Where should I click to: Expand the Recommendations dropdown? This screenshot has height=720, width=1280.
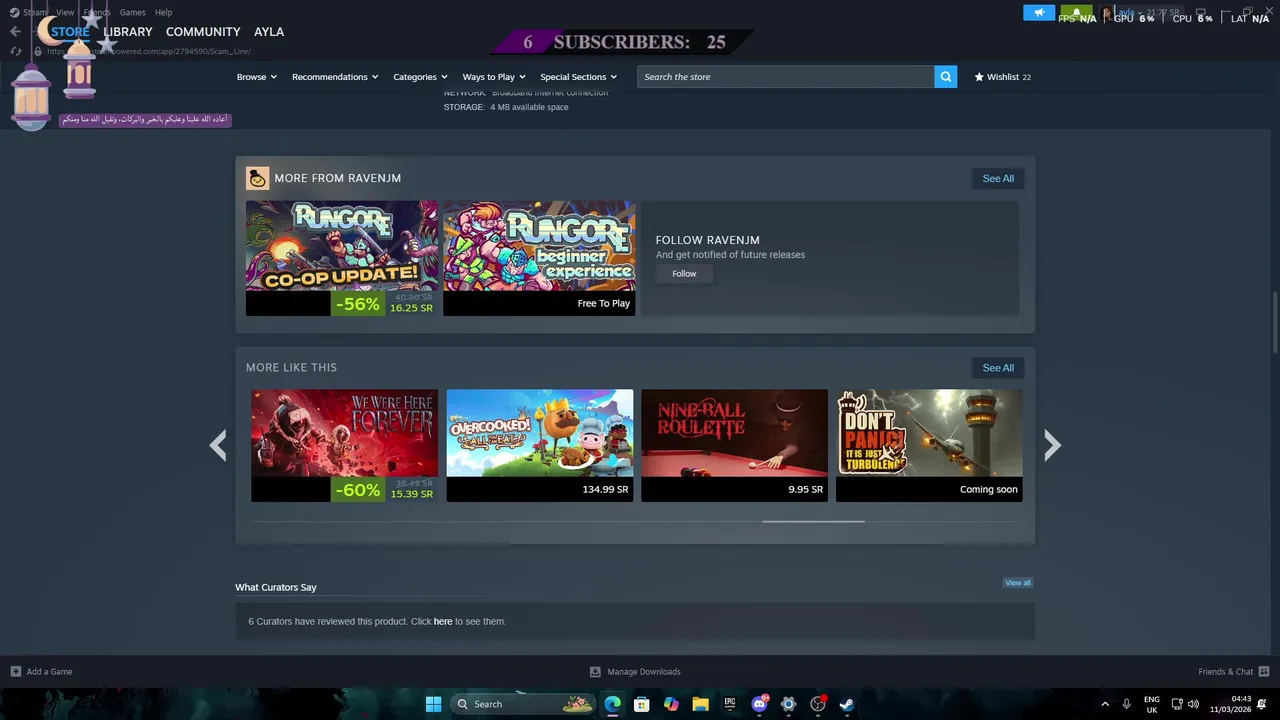(x=335, y=77)
